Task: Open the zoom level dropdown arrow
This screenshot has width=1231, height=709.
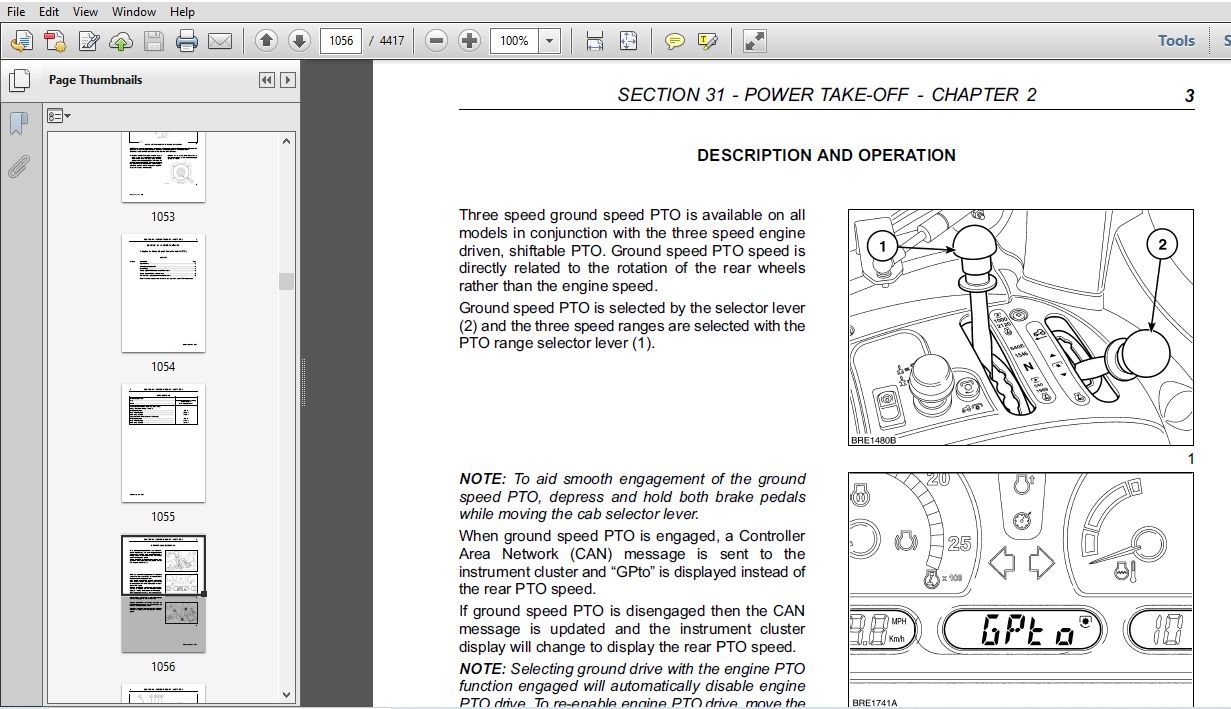Action: coord(550,41)
